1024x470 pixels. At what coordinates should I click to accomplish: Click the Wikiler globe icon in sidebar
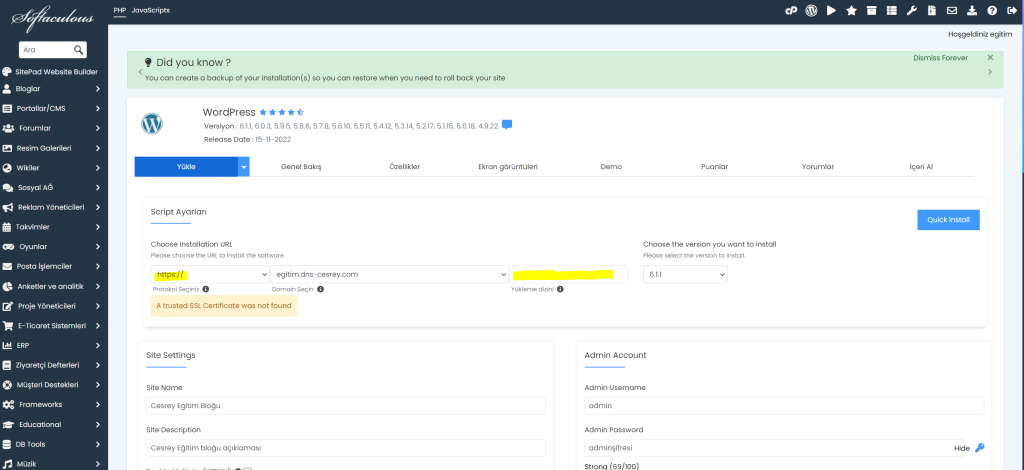tap(7, 168)
